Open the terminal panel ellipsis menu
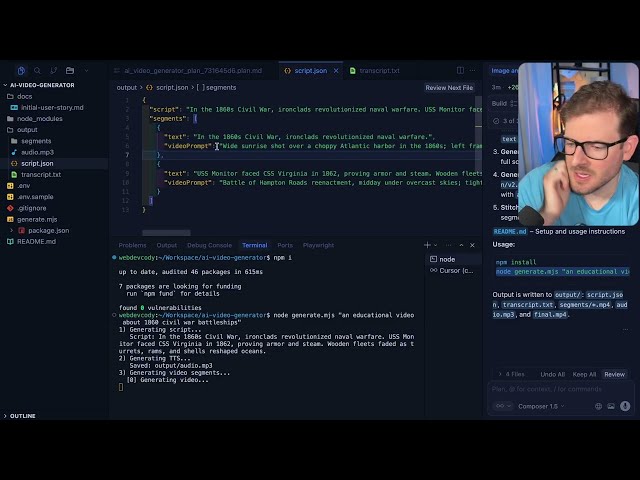Image resolution: width=640 pixels, height=480 pixels. click(x=449, y=245)
